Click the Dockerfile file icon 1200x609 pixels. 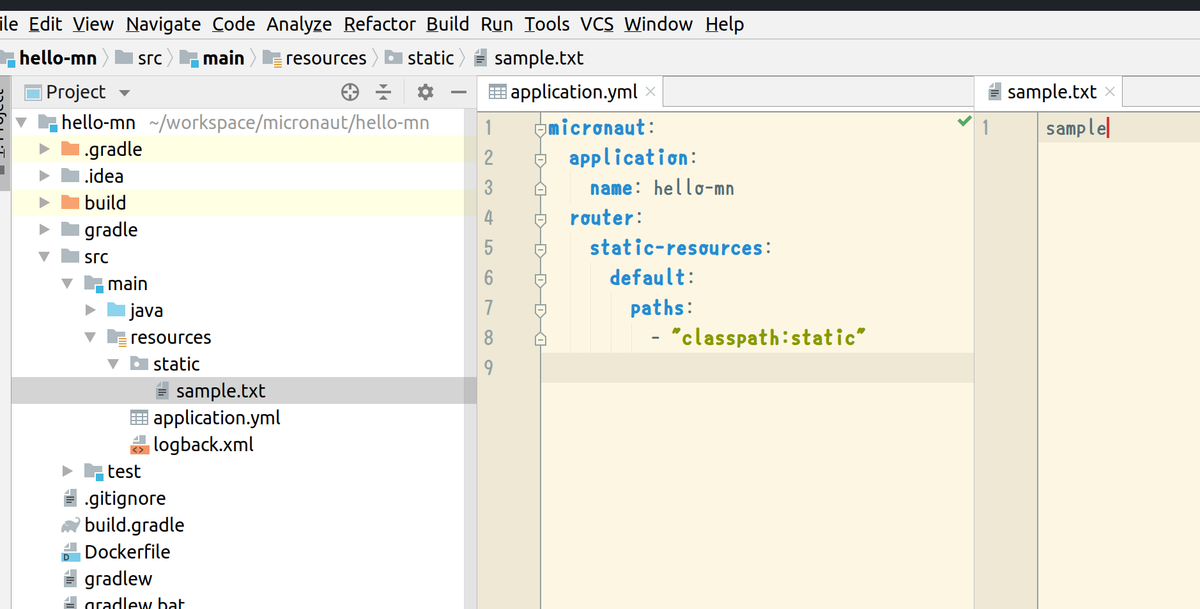pos(70,552)
